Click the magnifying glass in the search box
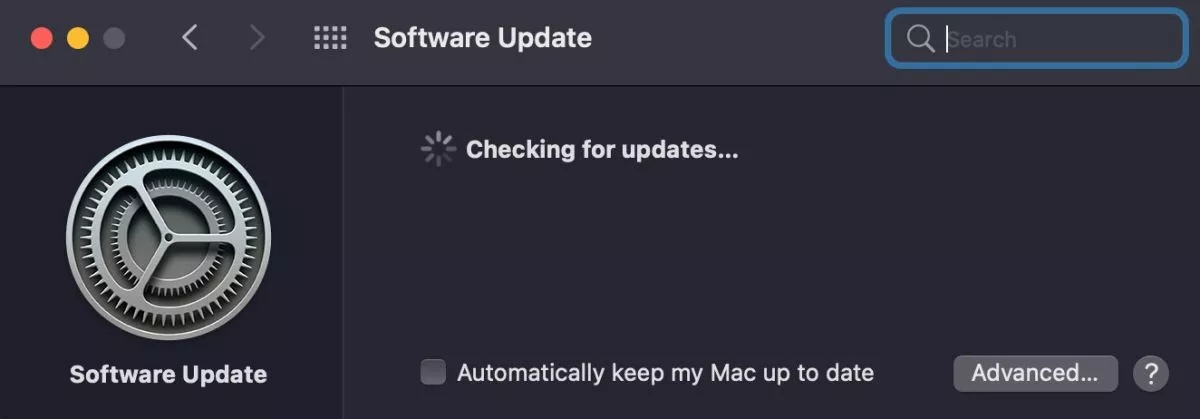The width and height of the screenshot is (1200, 419). pos(920,39)
